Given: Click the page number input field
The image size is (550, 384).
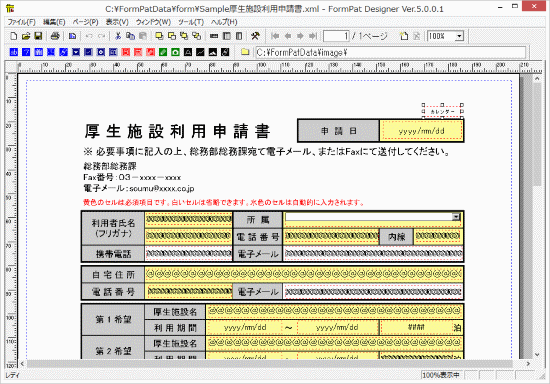Looking at the screenshot, I should (x=336, y=36).
